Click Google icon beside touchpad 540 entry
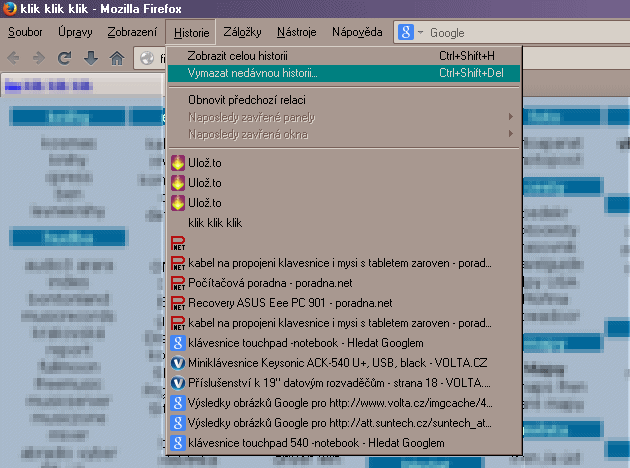Screen dimensions: 630x468 [x=178, y=443]
